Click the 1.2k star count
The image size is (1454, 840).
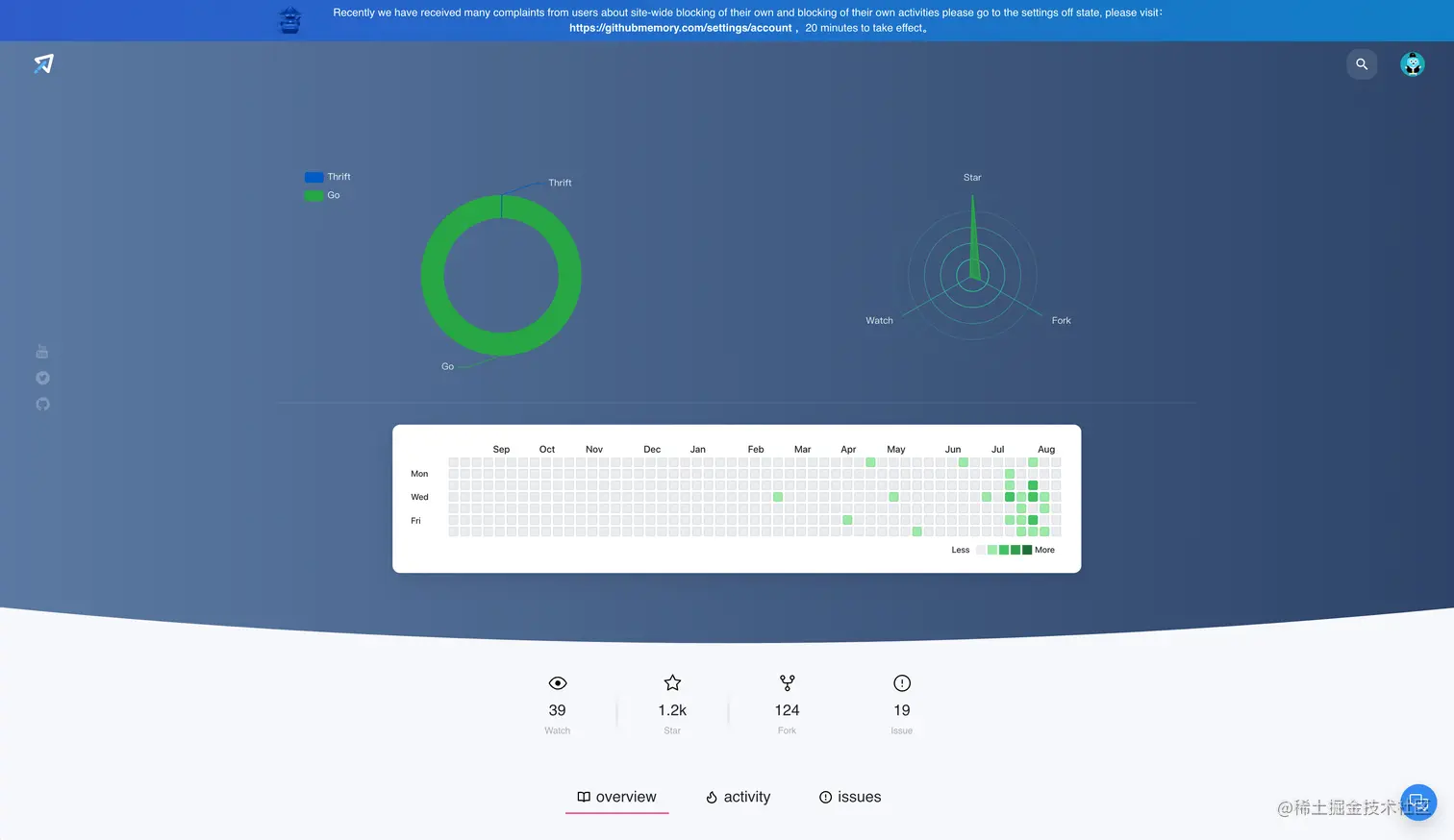[x=672, y=710]
